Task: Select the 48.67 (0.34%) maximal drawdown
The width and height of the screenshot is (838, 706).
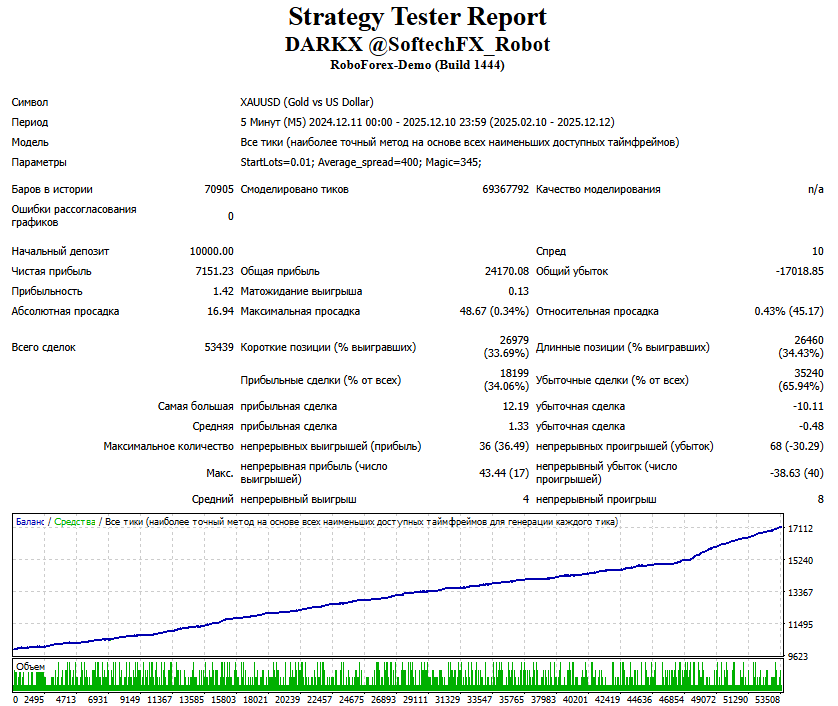Action: coord(494,311)
